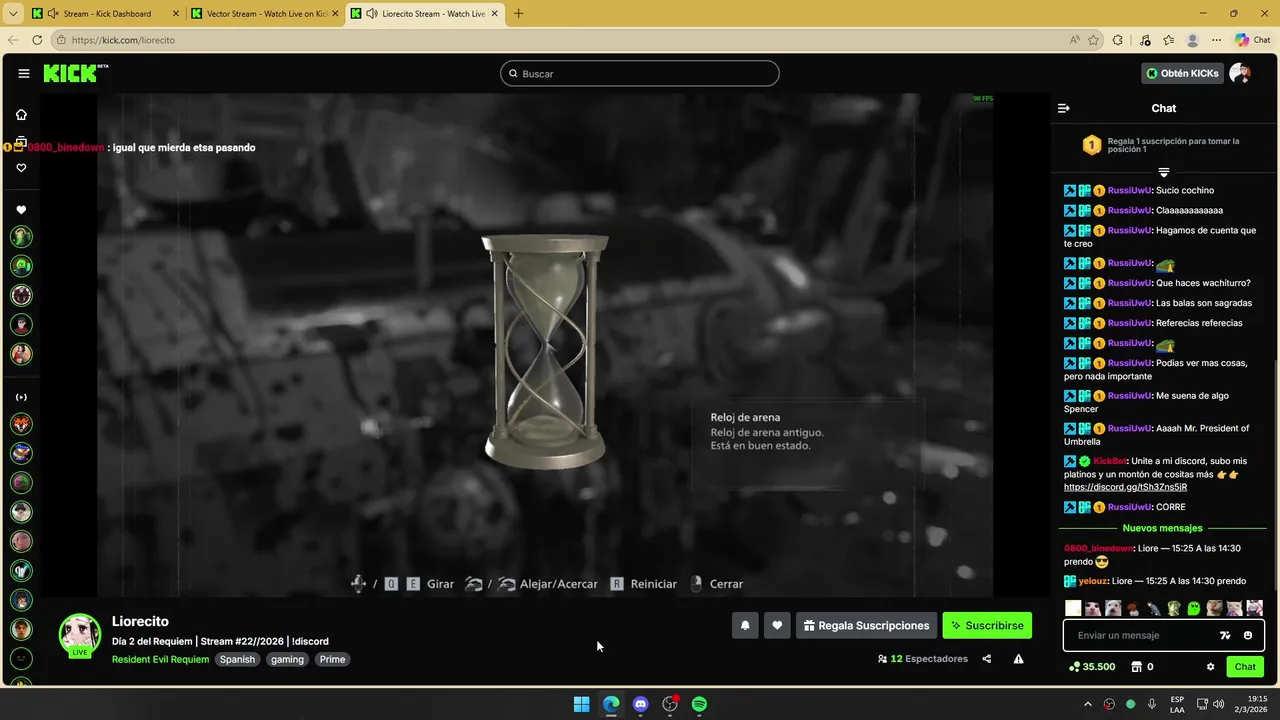Screen dimensions: 1280x720
Task: Collapse the chat panel
Action: point(1064,108)
